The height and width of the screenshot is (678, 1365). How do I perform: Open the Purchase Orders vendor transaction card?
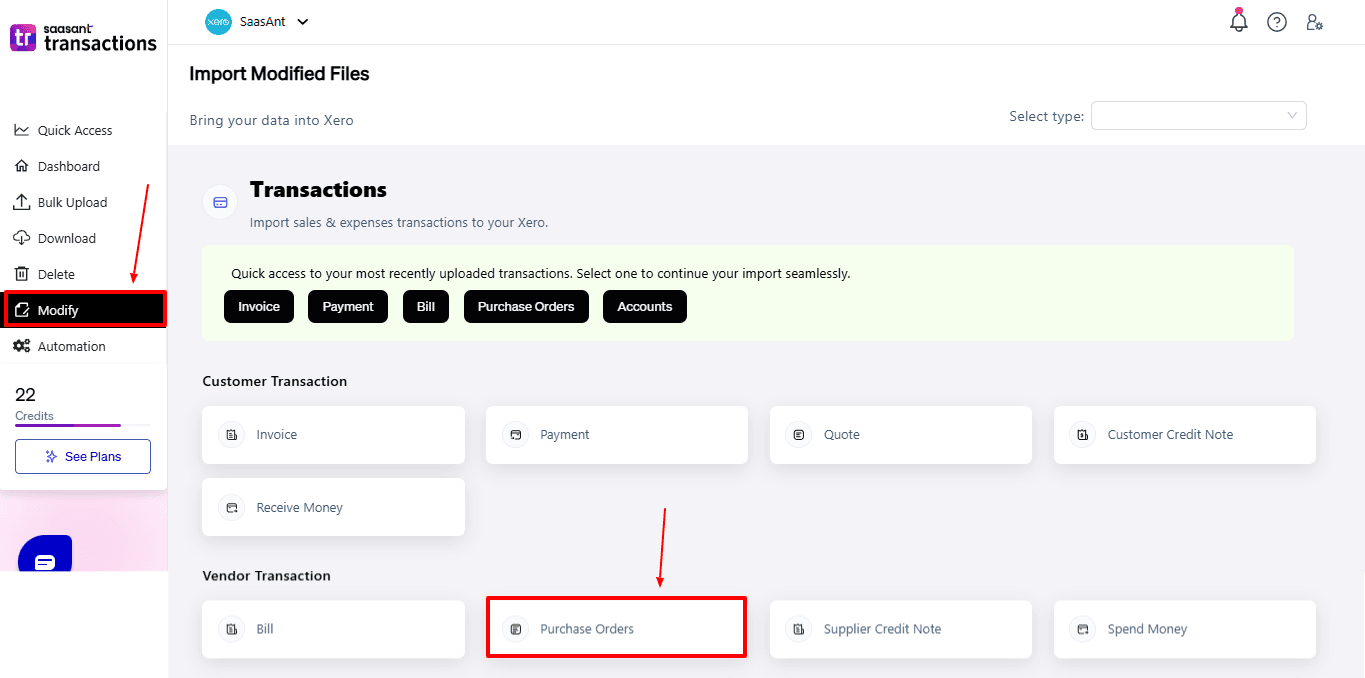[616, 628]
